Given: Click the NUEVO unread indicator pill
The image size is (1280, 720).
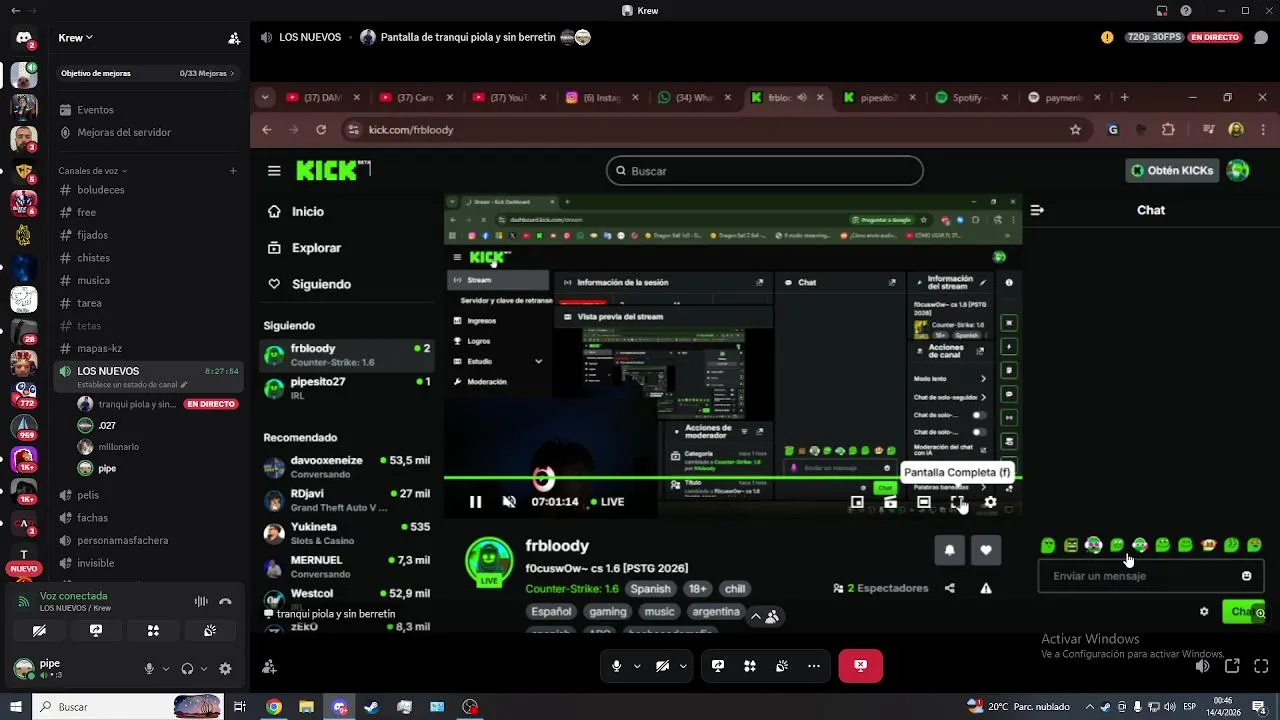Looking at the screenshot, I should 24,569.
